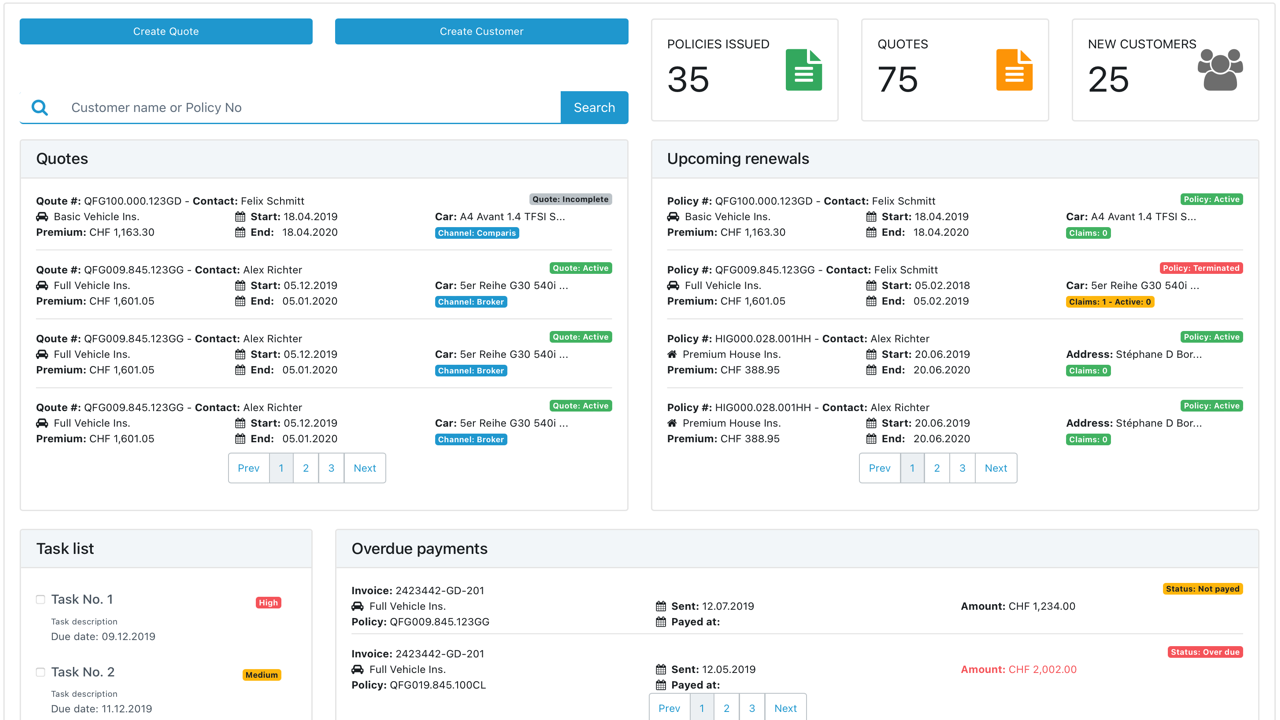This screenshot has width=1280, height=720.
Task: Click the green Policies Issued document icon
Action: pyautogui.click(x=804, y=70)
